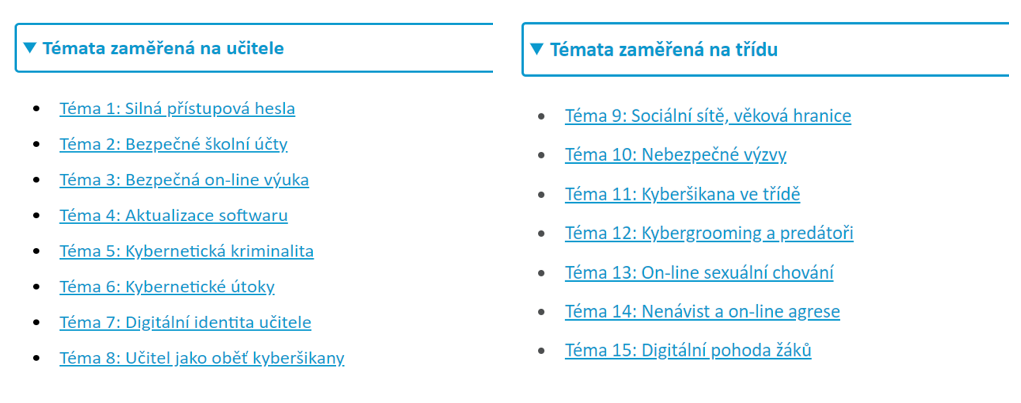
Task: Open Téma 1: Silná přístupová hesla
Action: point(177,109)
